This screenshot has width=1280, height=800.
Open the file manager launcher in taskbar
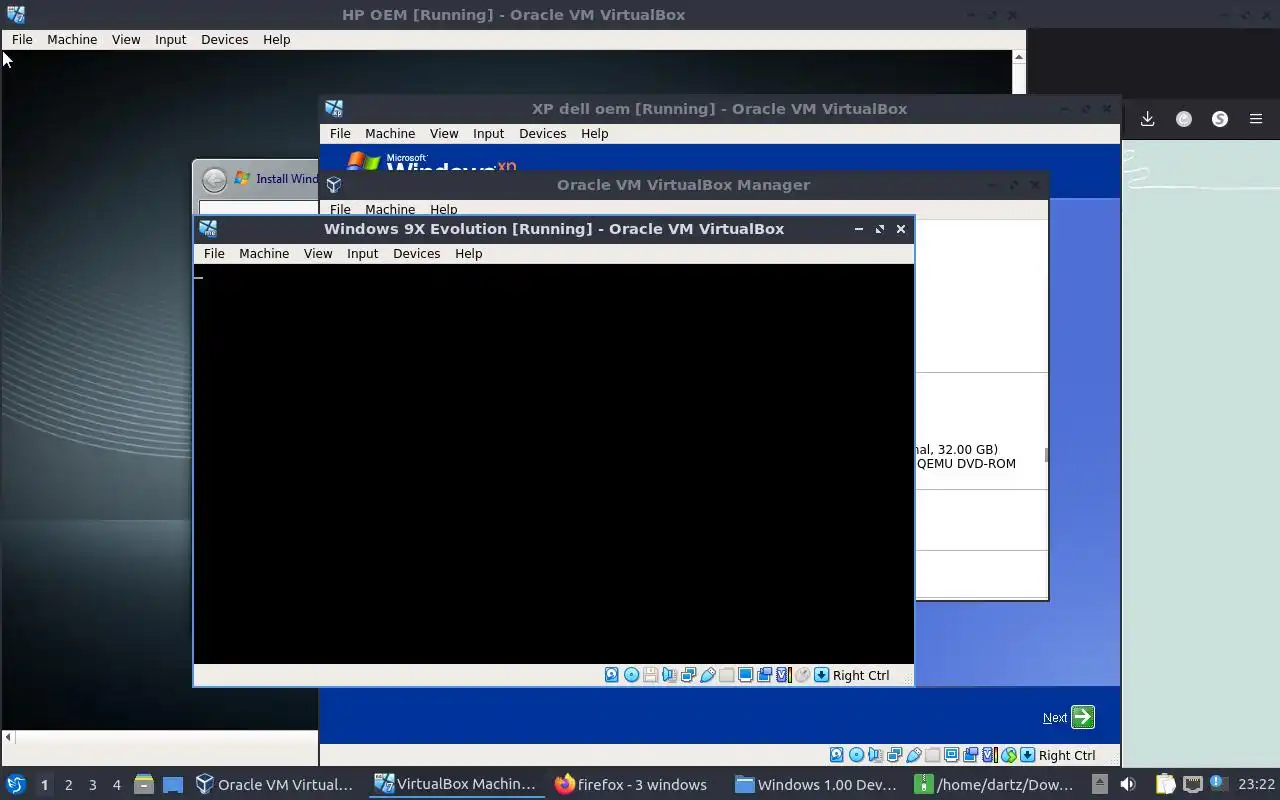click(144, 785)
